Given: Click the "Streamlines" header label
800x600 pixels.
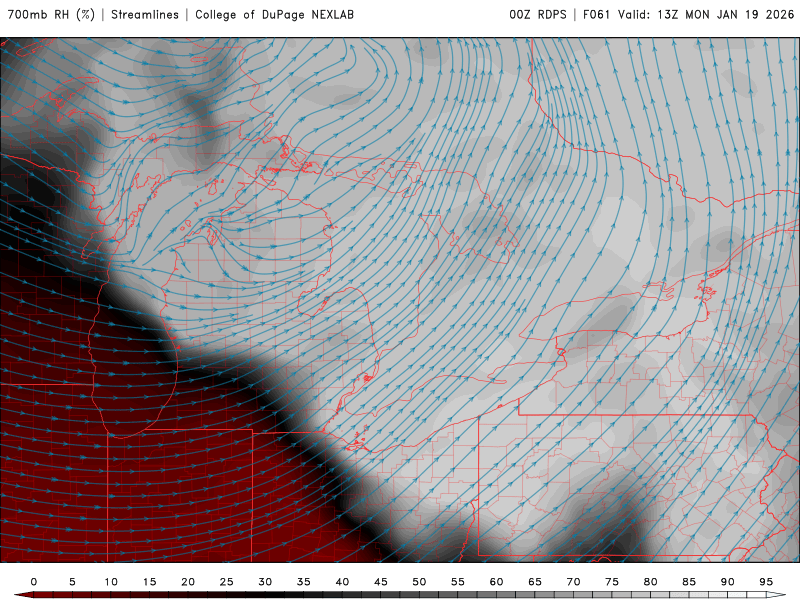Looking at the screenshot, I should coord(145,14).
